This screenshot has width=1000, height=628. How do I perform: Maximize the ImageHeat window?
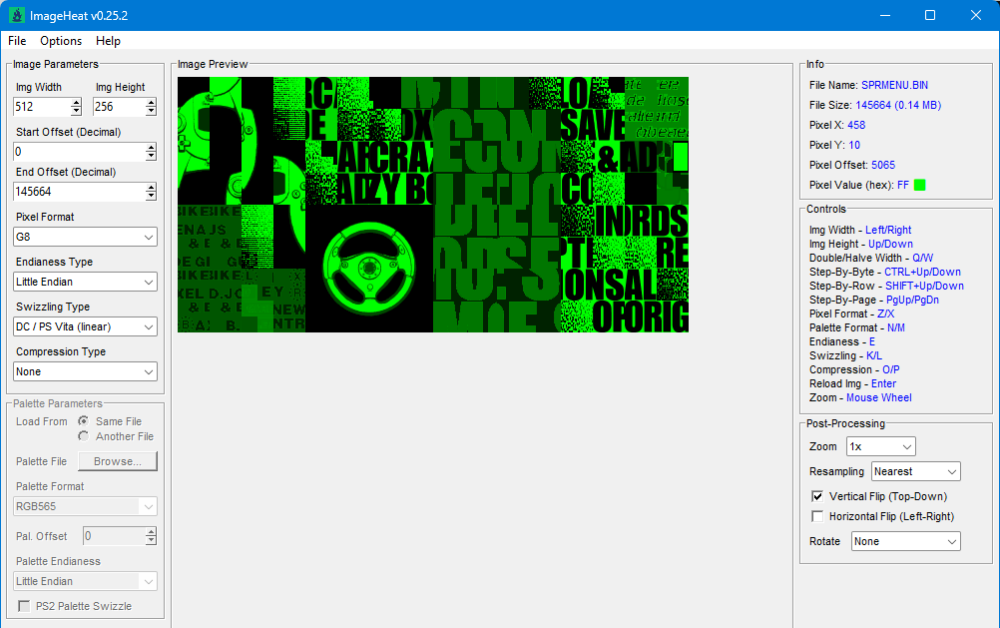930,15
